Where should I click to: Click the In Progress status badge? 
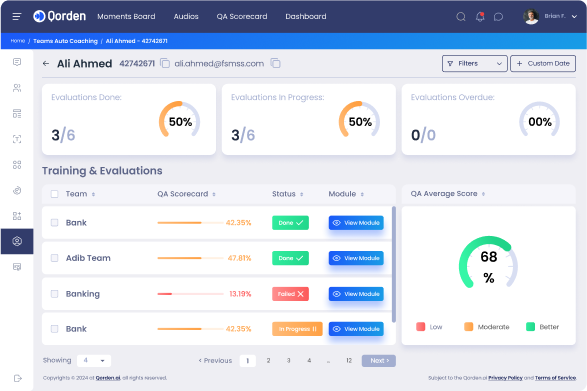point(297,329)
